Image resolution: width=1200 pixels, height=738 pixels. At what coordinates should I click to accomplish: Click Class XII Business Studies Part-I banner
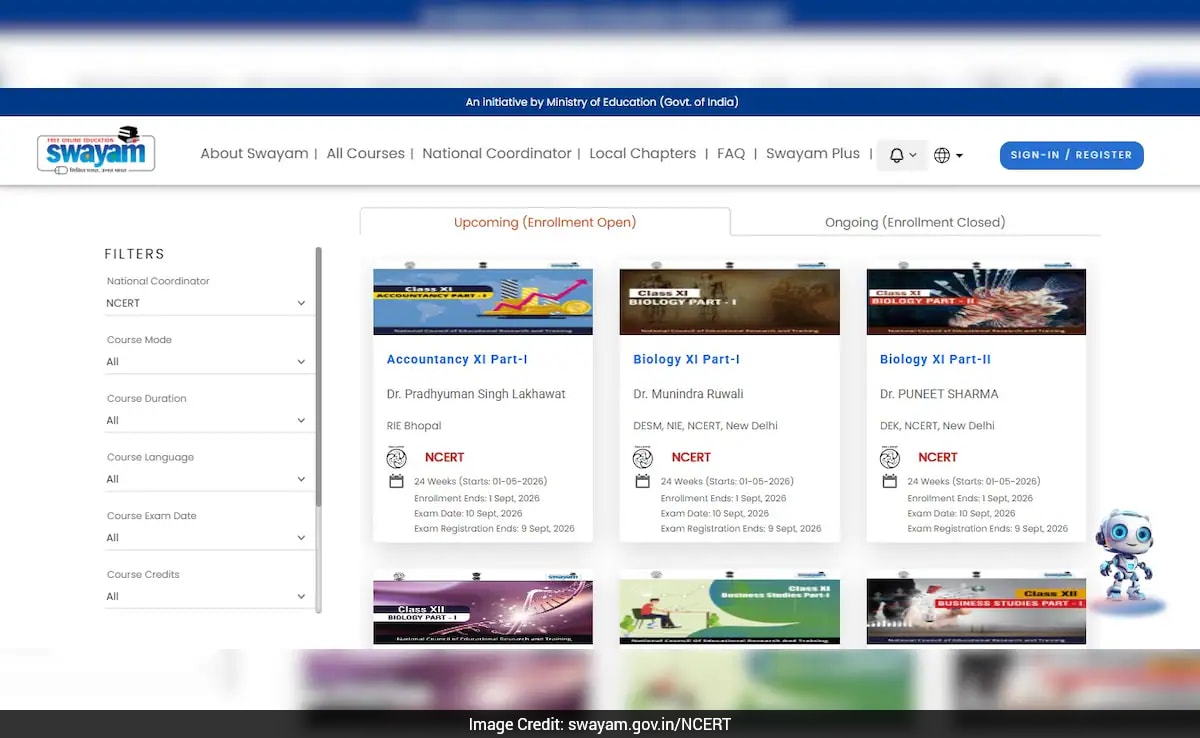pos(976,608)
